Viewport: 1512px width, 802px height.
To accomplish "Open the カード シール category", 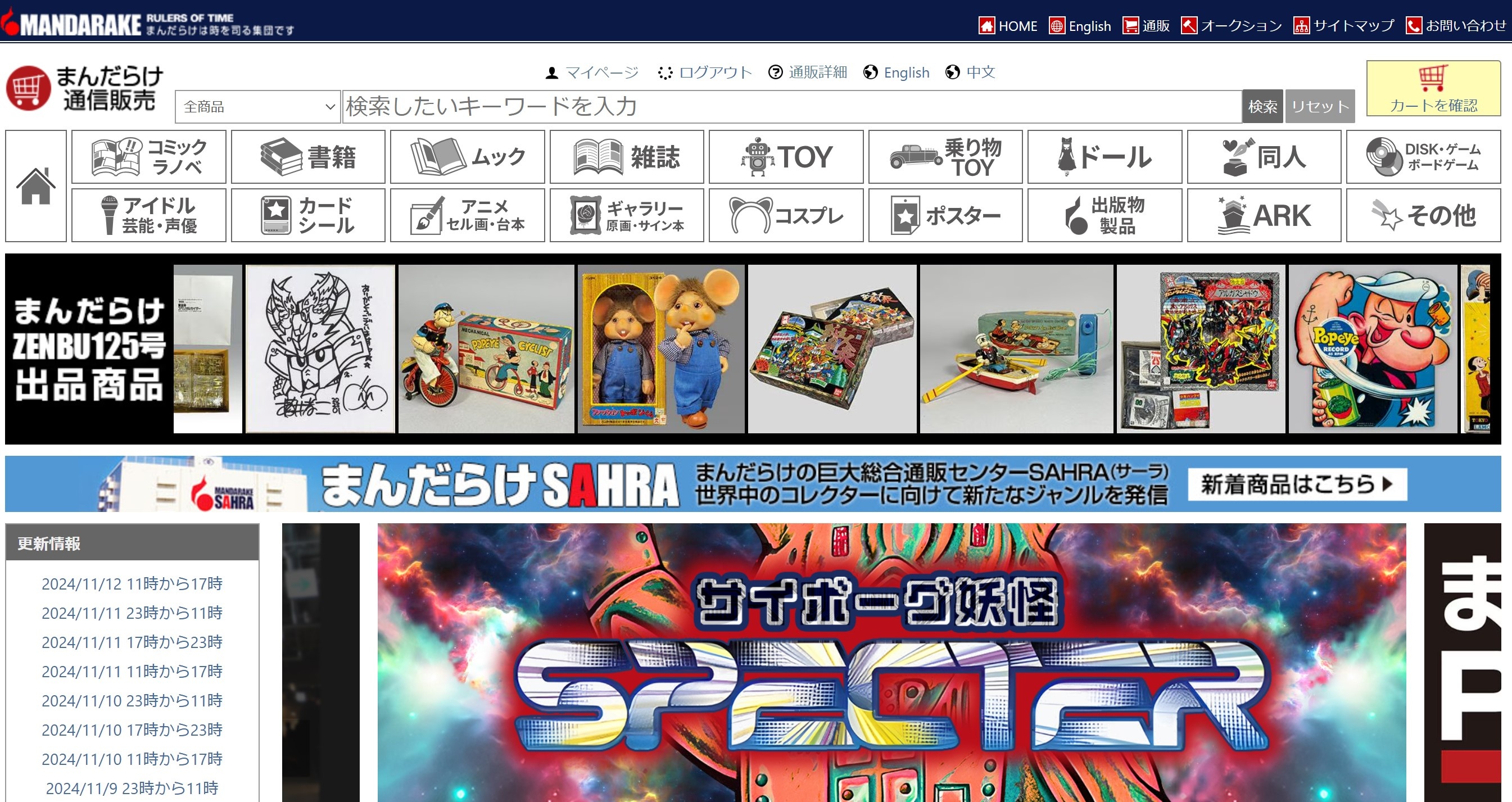I will click(308, 215).
